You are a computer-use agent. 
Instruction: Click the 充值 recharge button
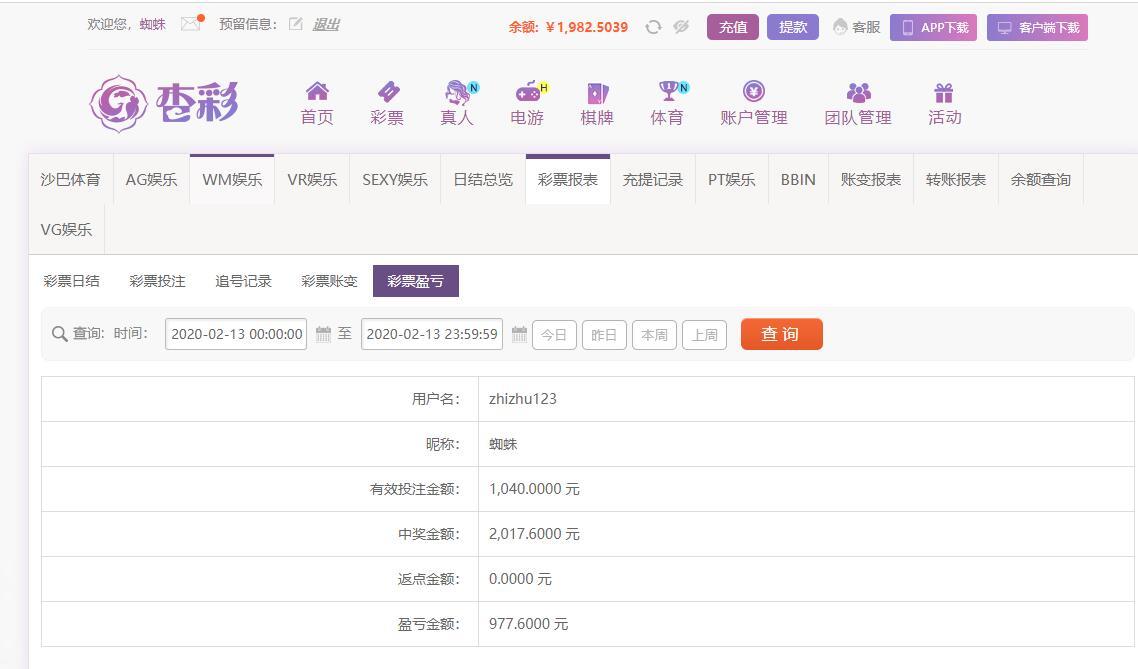coord(733,27)
